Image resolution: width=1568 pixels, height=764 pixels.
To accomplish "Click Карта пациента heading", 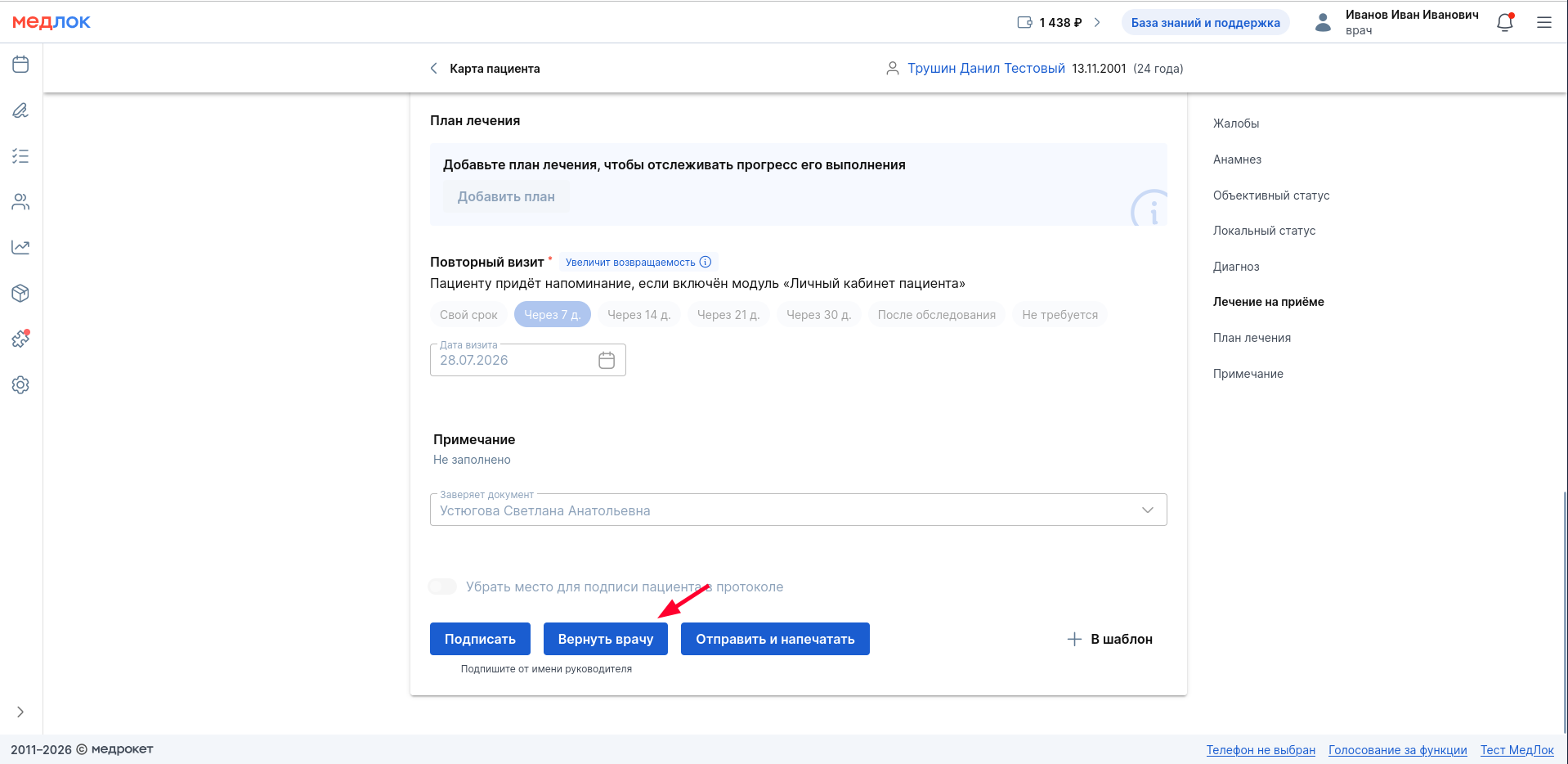I will tap(495, 69).
